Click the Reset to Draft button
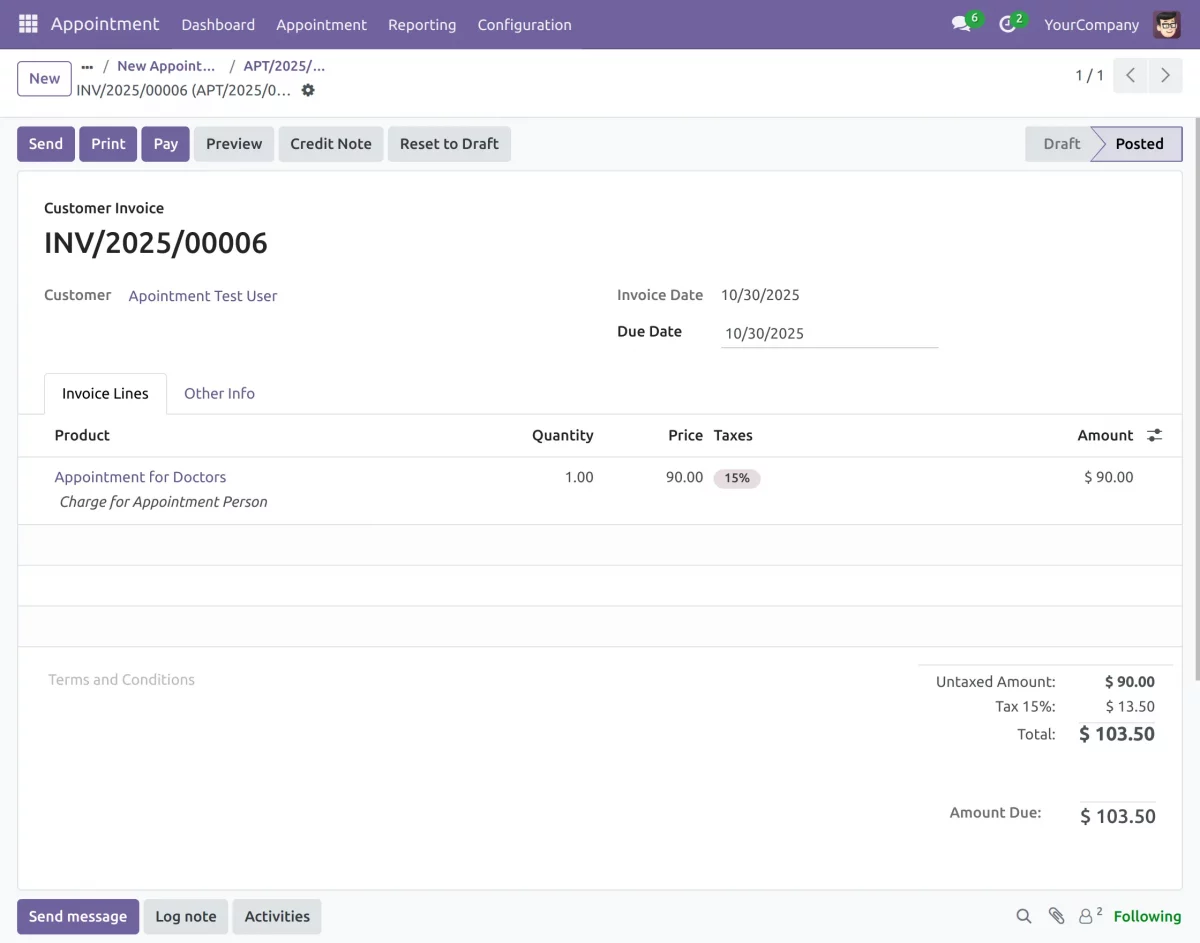This screenshot has height=943, width=1200. [449, 143]
